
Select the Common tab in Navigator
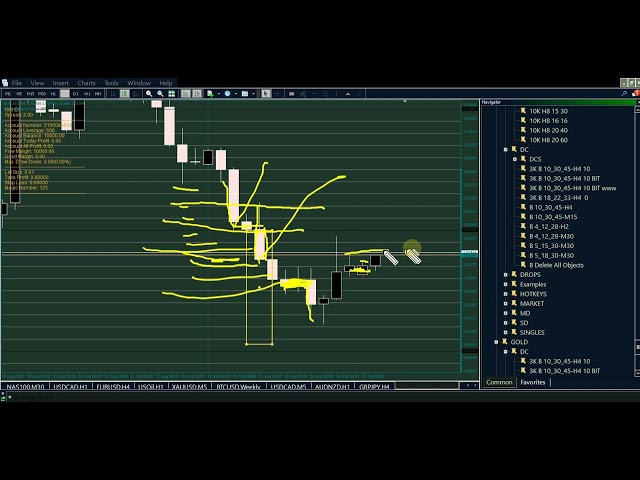click(x=499, y=382)
